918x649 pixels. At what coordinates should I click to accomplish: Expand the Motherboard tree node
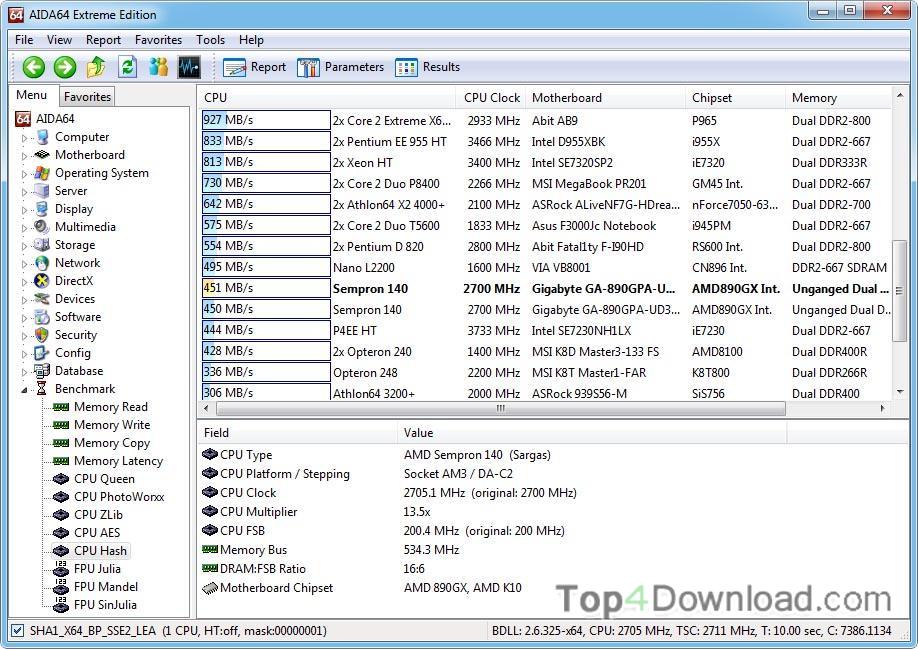24,156
